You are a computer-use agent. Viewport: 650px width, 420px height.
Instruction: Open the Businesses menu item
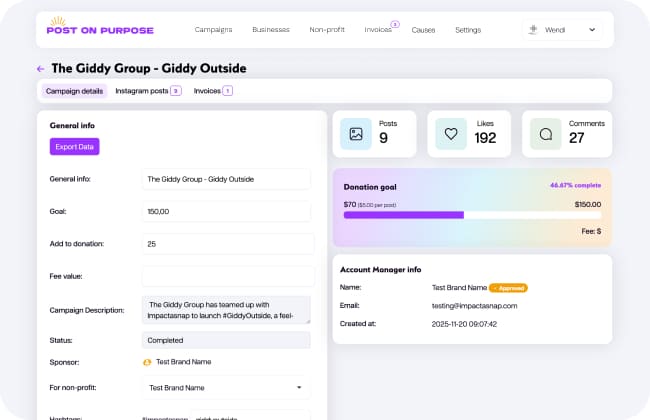click(x=271, y=30)
